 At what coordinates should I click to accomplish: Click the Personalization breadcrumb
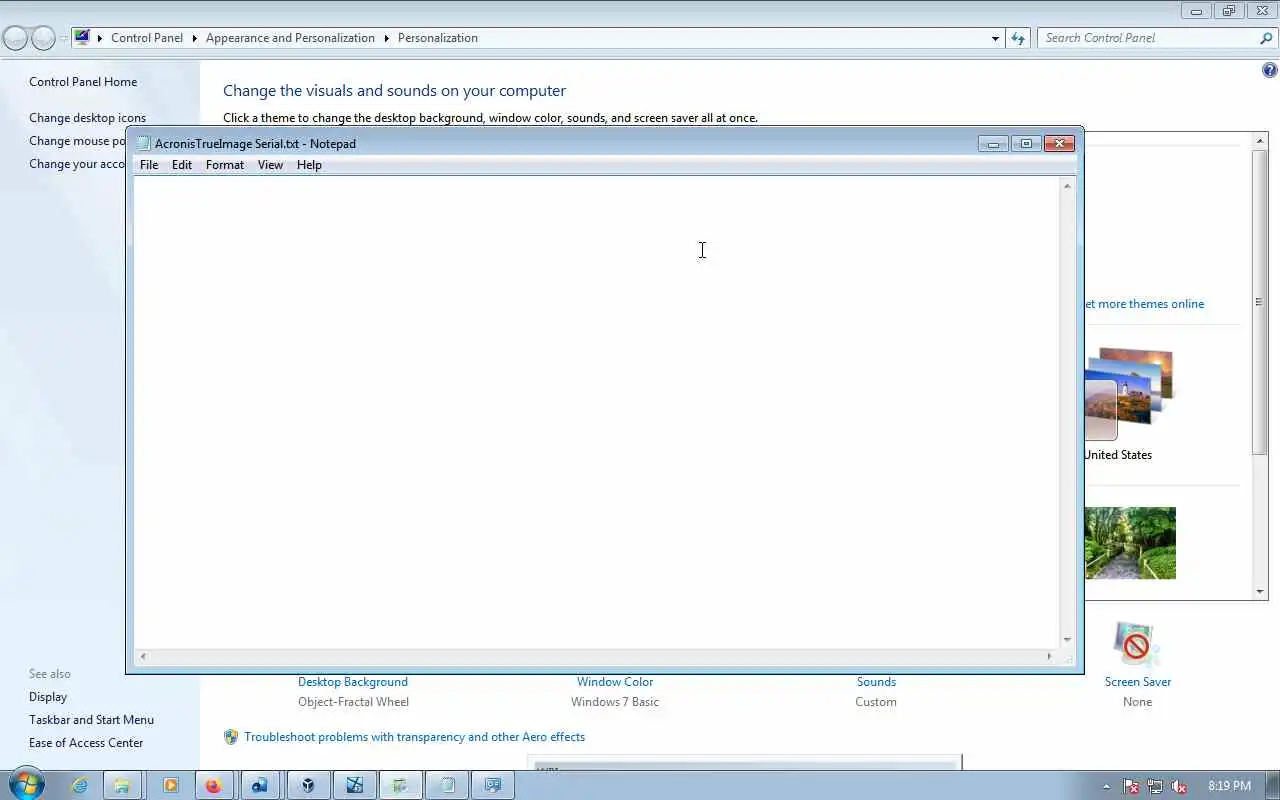(x=438, y=38)
